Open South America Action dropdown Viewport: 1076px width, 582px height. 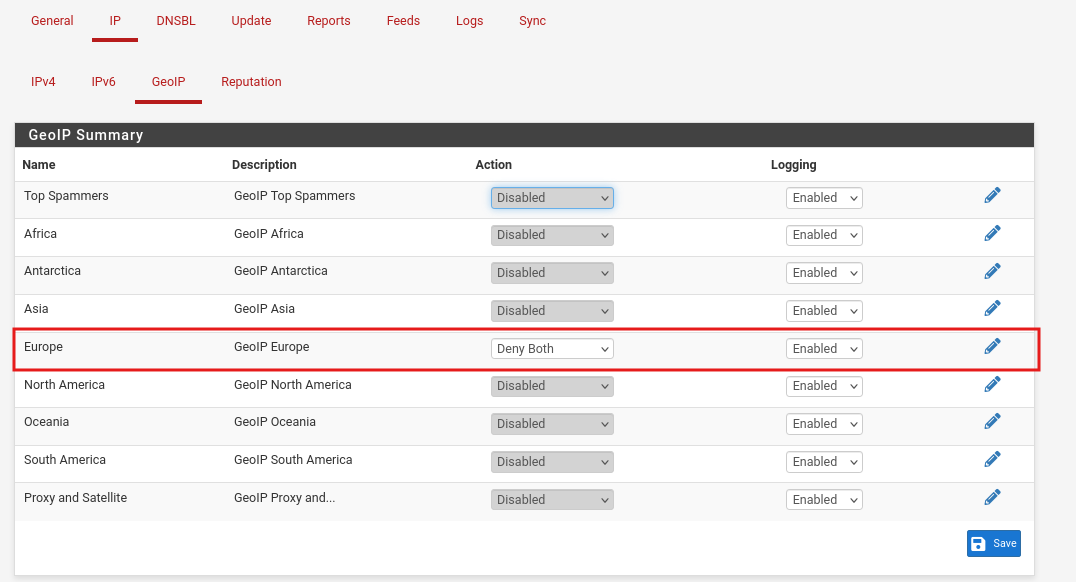552,462
